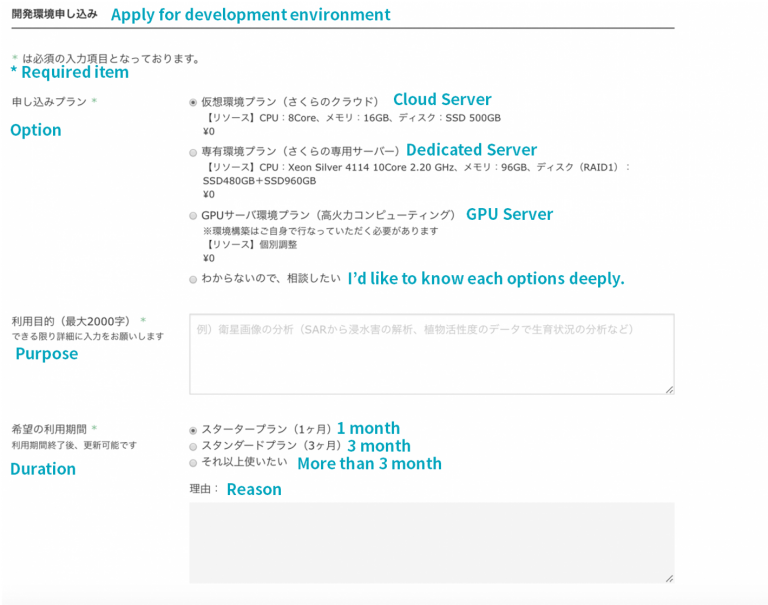Click the 希望の利用期間 label
Viewport: 768px width, 605px height.
pyautogui.click(x=49, y=429)
